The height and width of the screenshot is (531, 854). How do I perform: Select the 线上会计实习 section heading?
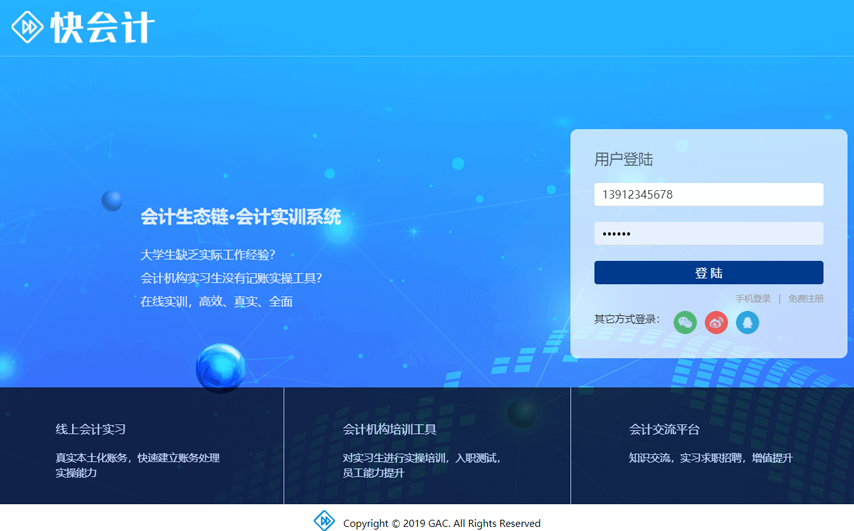(91, 429)
